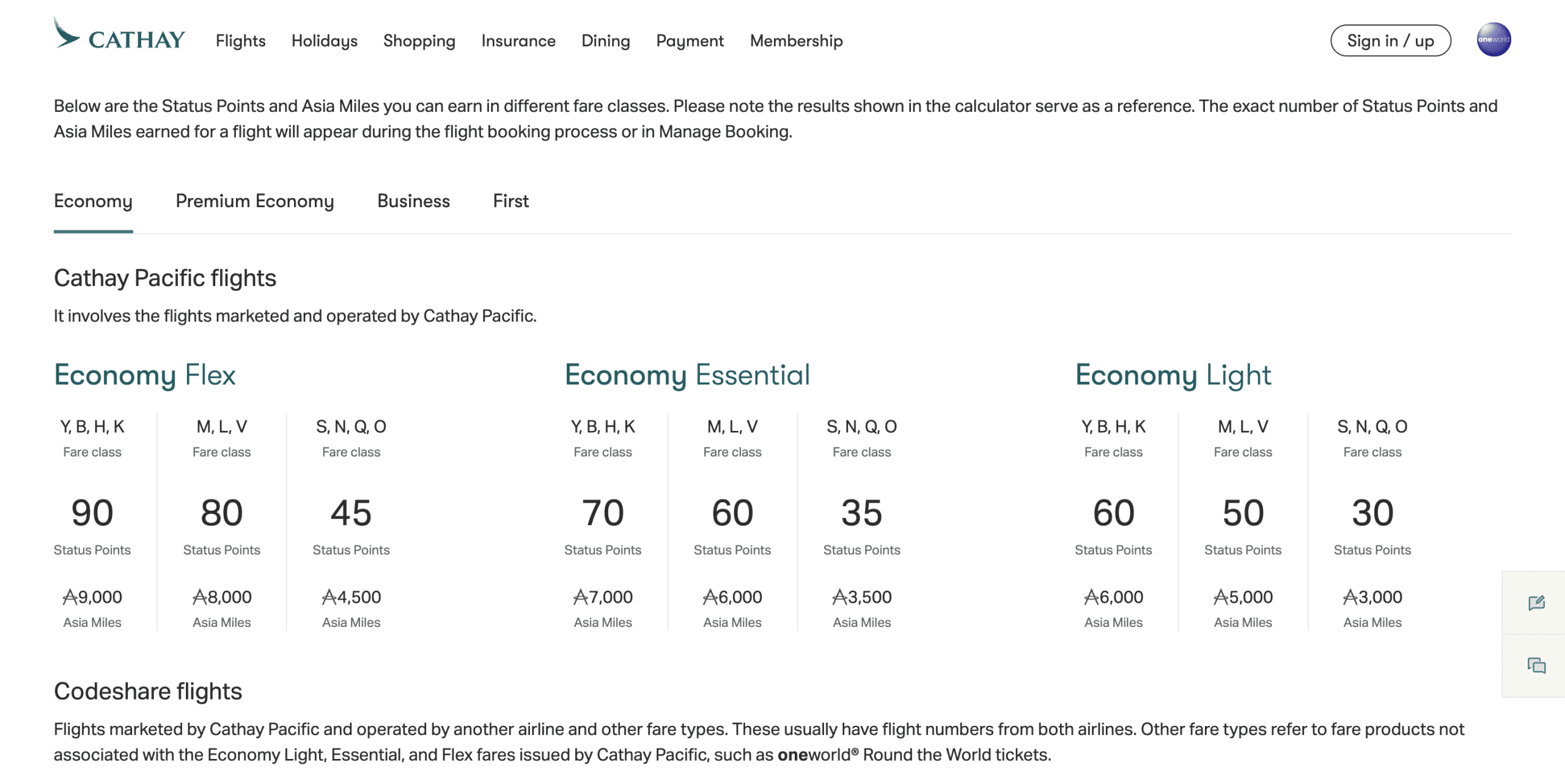Screen dimensions: 1565x784
Task: Open the chat bubbles icon
Action: point(1536,665)
